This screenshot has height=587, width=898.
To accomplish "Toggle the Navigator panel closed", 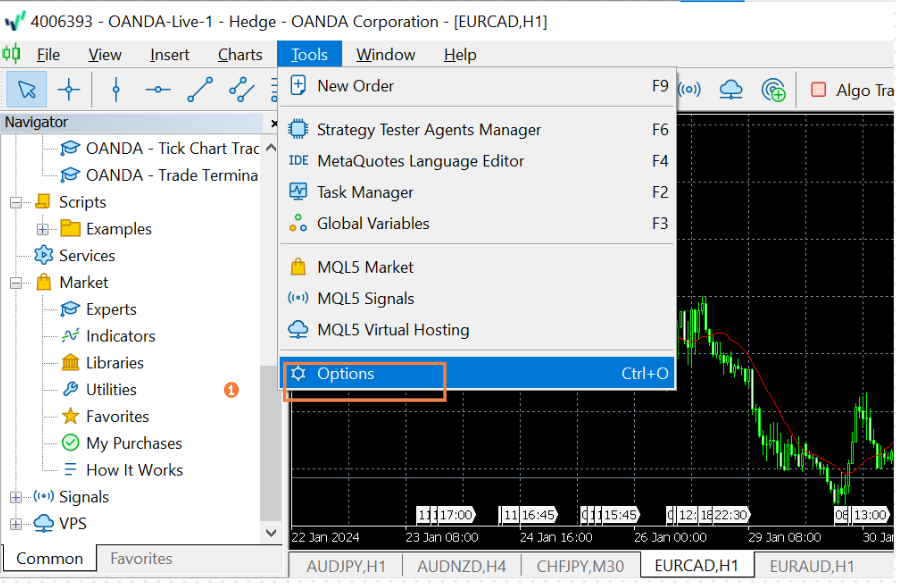I will click(x=273, y=122).
